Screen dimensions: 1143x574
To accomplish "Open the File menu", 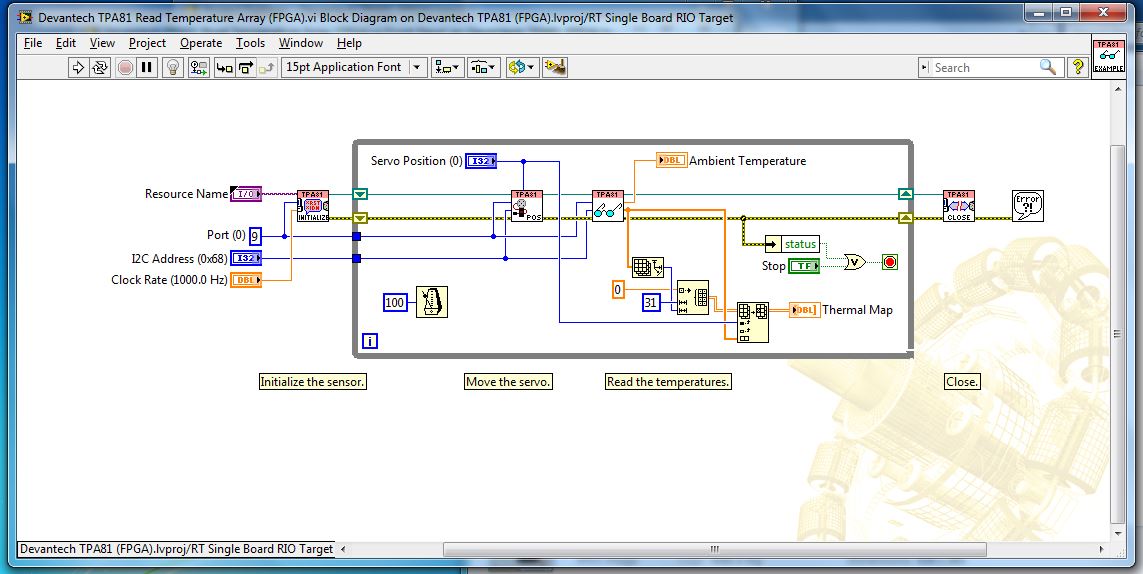I will point(33,43).
